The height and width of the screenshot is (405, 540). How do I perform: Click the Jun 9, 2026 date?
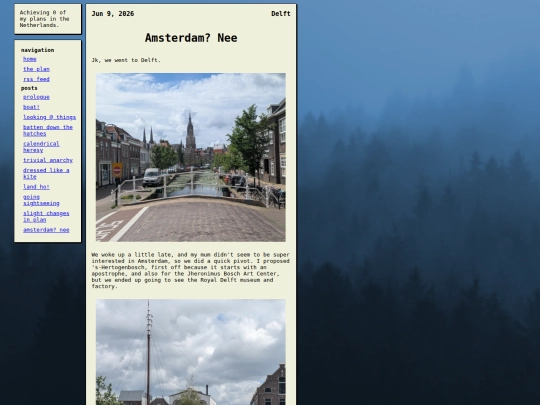113,14
